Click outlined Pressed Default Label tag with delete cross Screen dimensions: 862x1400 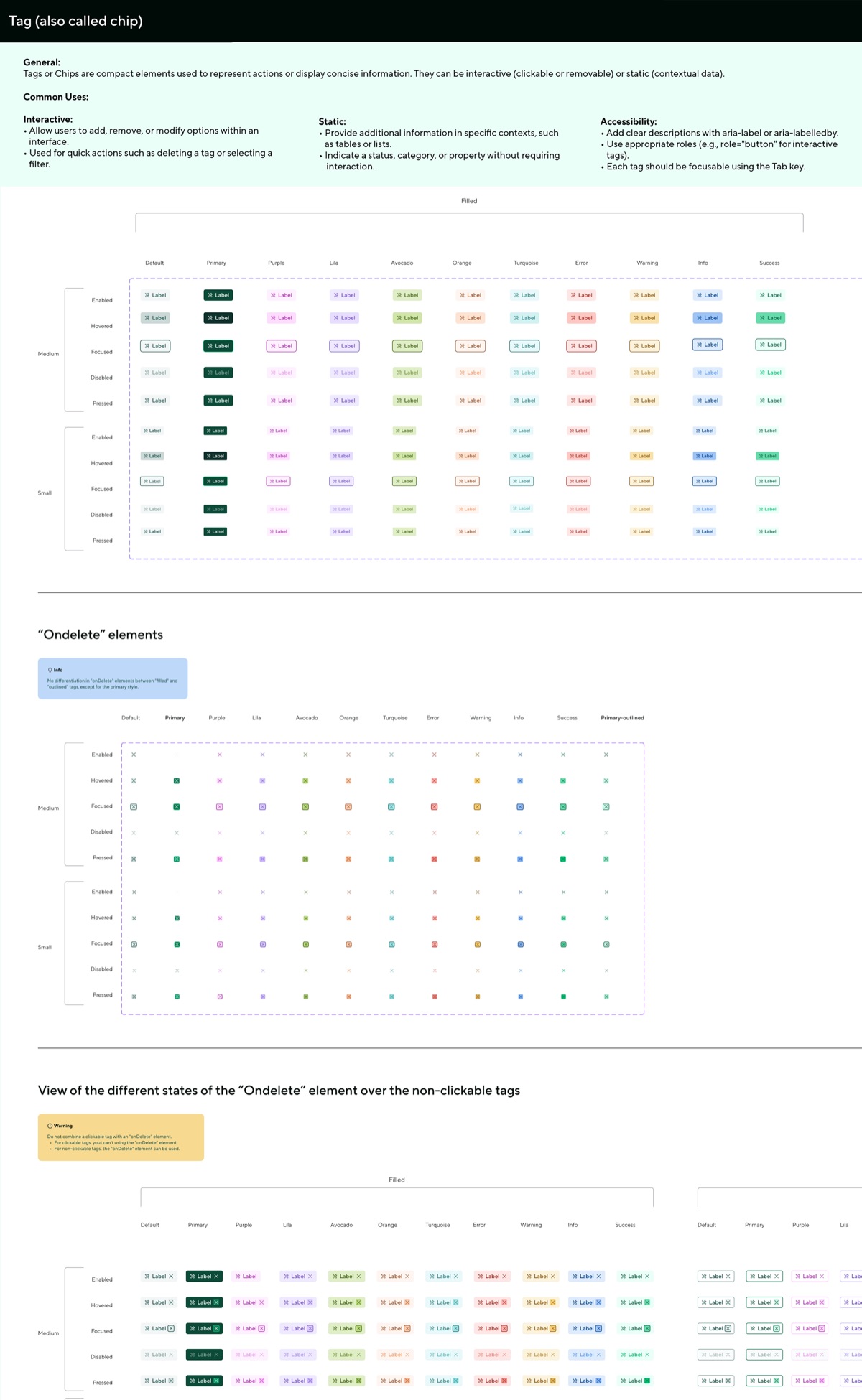coord(716,1381)
